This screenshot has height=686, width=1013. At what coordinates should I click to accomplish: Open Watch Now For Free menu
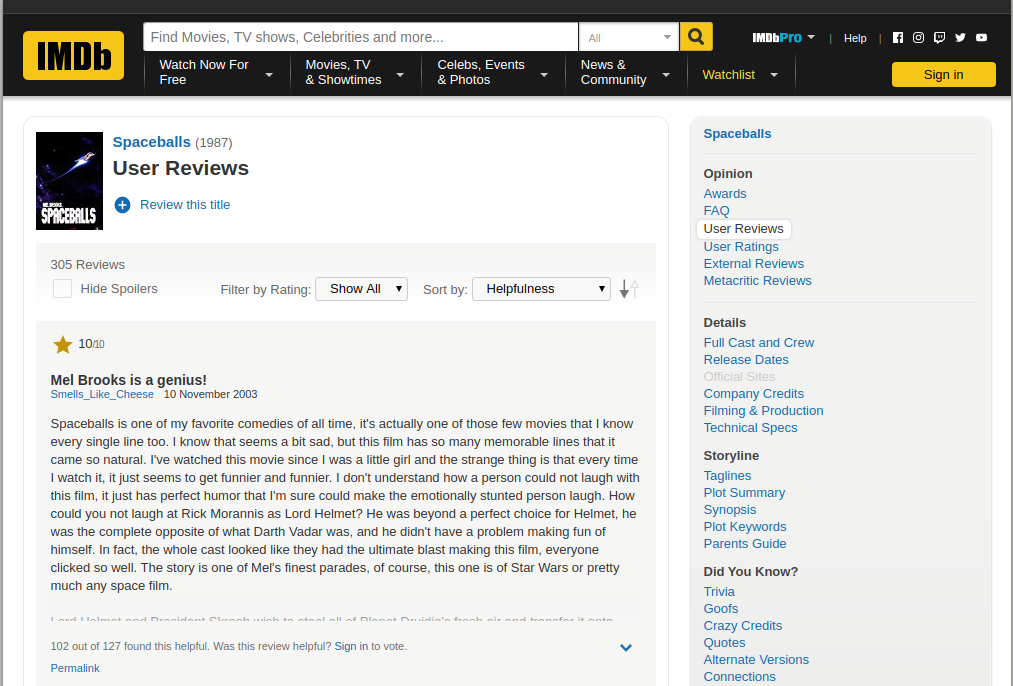click(x=216, y=72)
